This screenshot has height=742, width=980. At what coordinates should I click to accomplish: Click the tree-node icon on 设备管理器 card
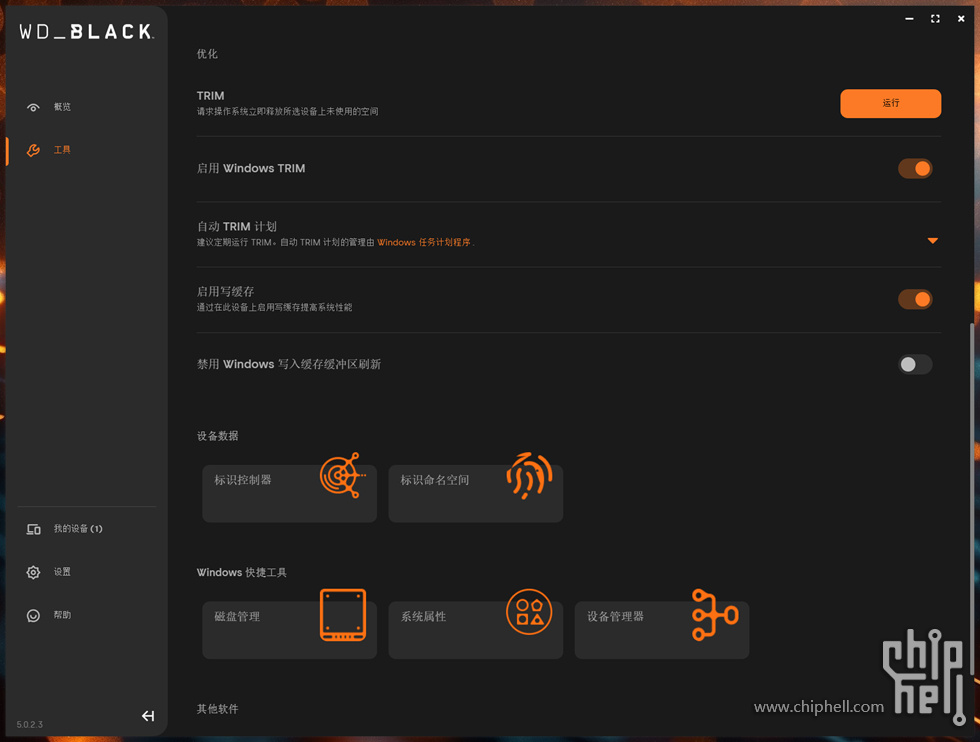click(715, 614)
